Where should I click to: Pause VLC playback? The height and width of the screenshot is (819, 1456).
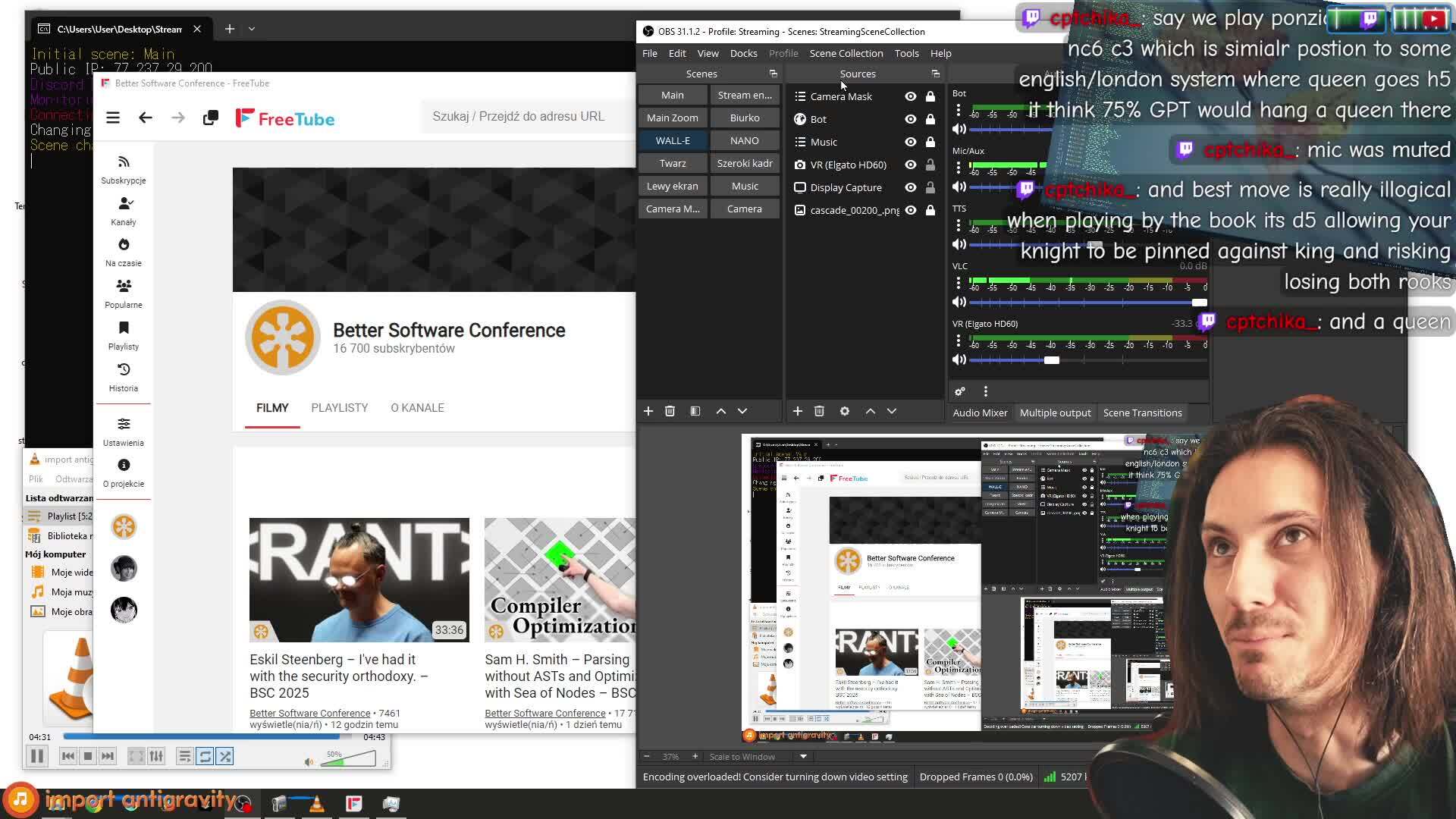point(36,756)
